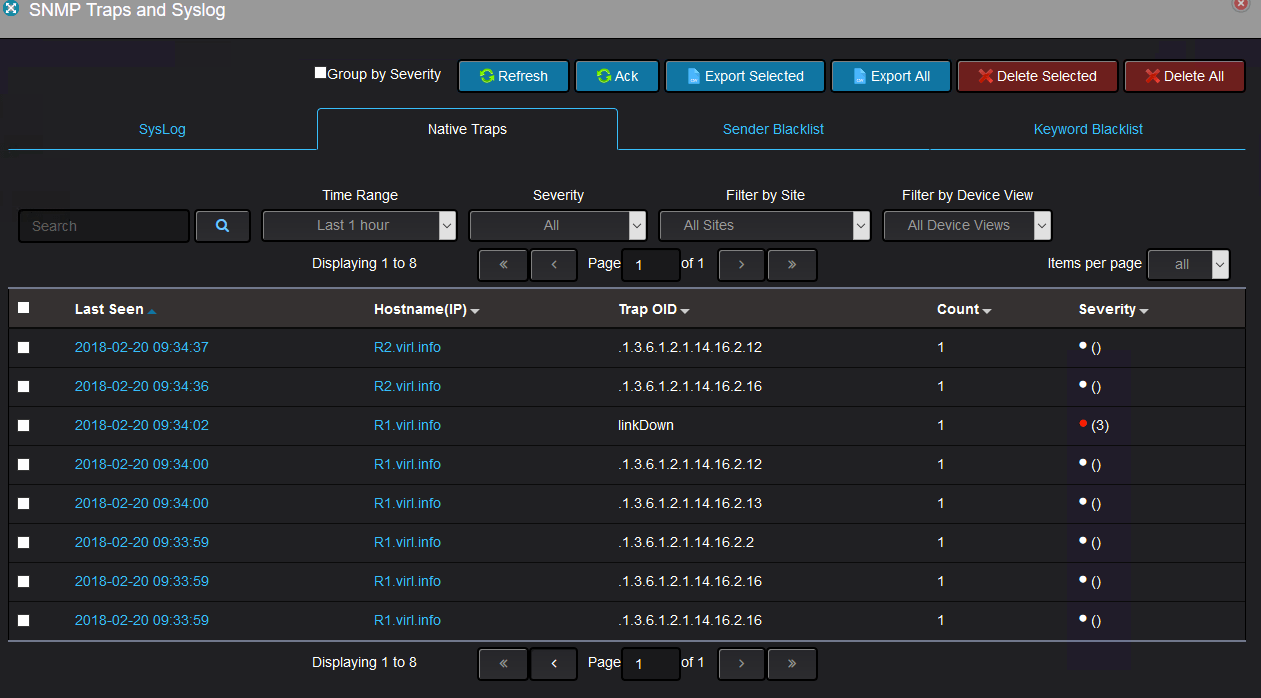Screen dimensions: 1261x698
Task: Open the Items per page dropdown
Action: point(1188,264)
